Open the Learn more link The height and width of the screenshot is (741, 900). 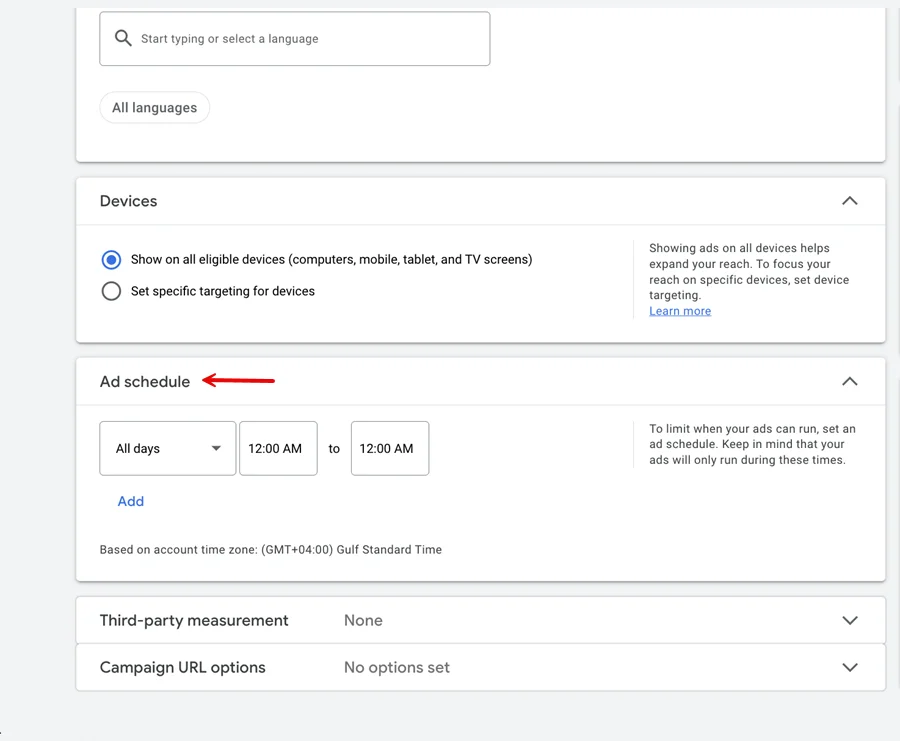680,311
